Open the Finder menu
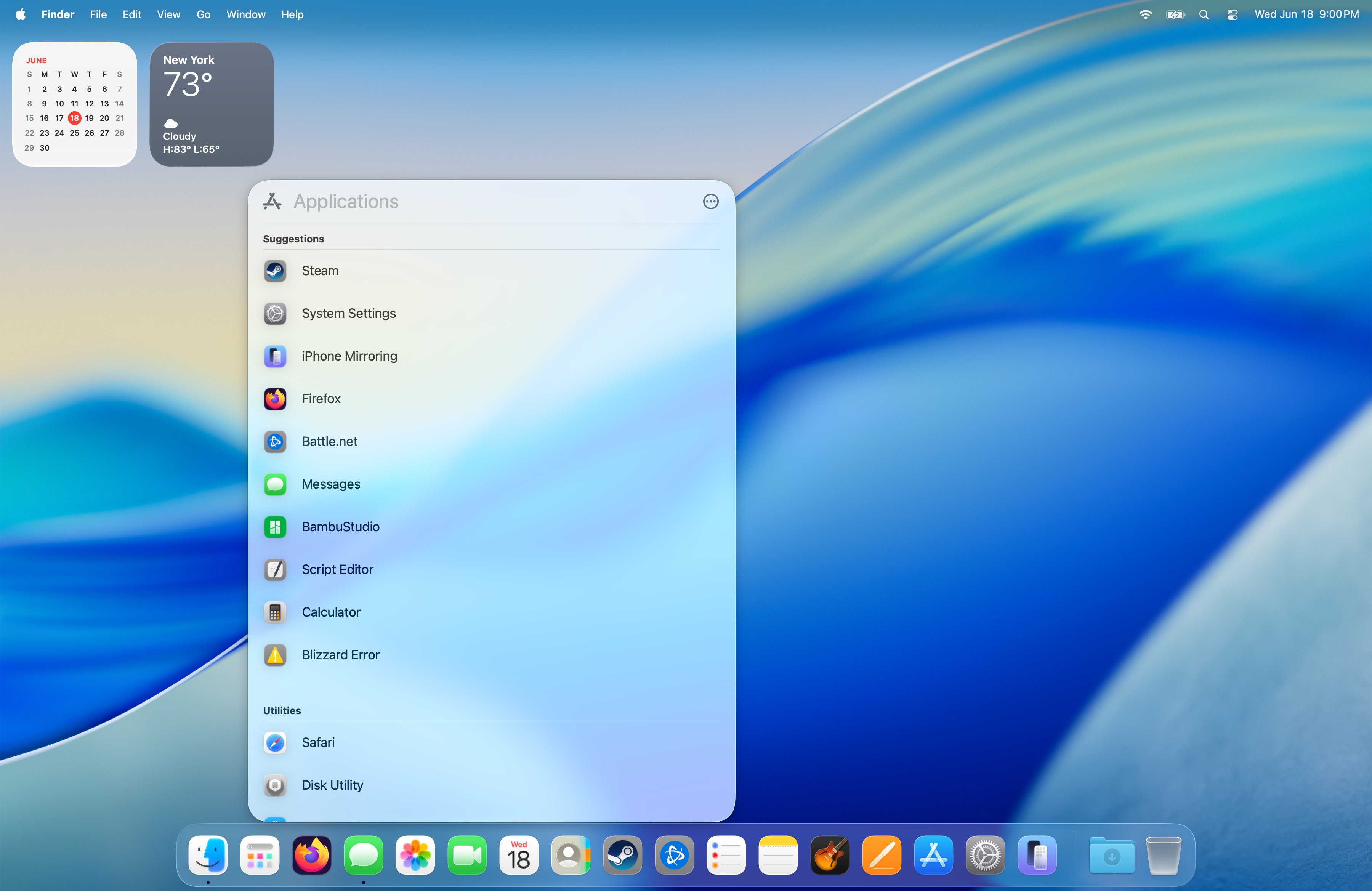The height and width of the screenshot is (891, 1372). click(x=58, y=14)
